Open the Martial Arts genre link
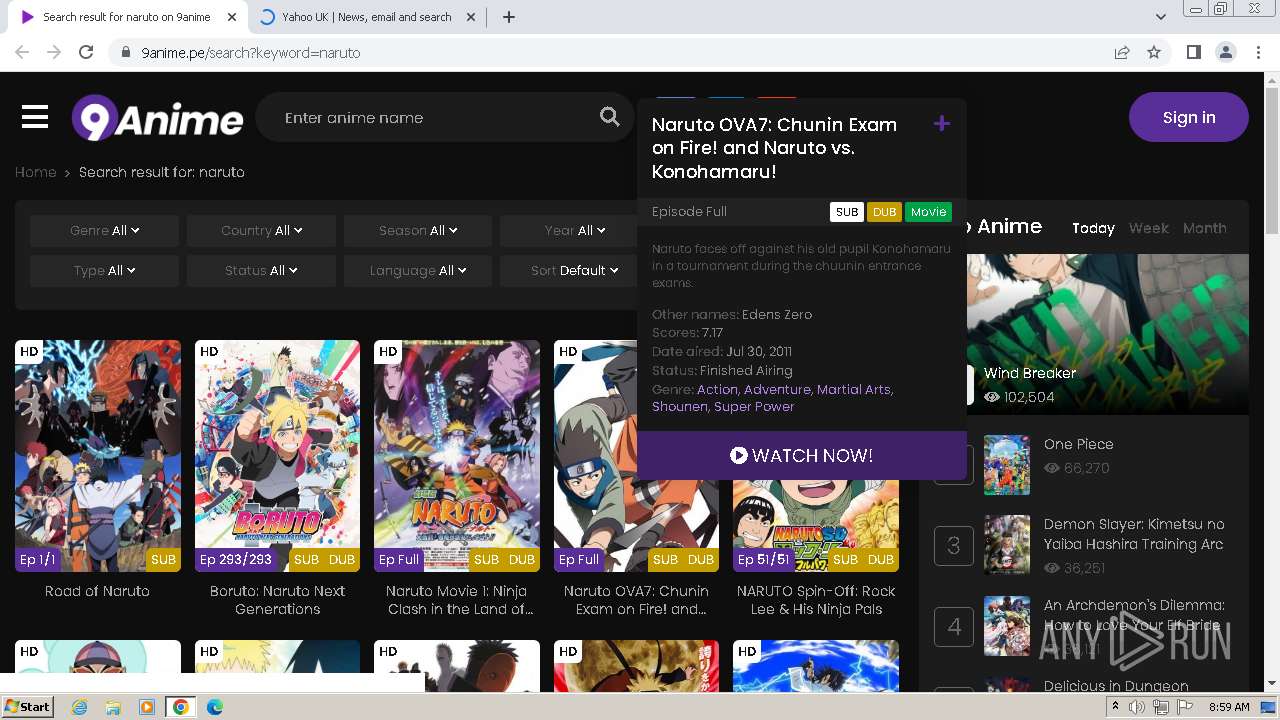 coord(853,389)
